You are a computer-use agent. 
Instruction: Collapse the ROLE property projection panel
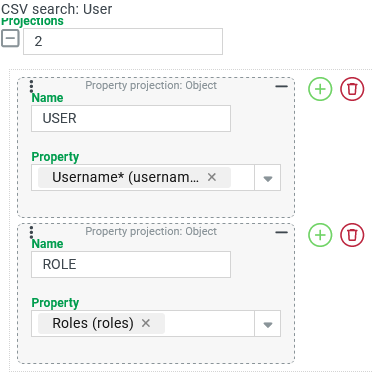(282, 232)
